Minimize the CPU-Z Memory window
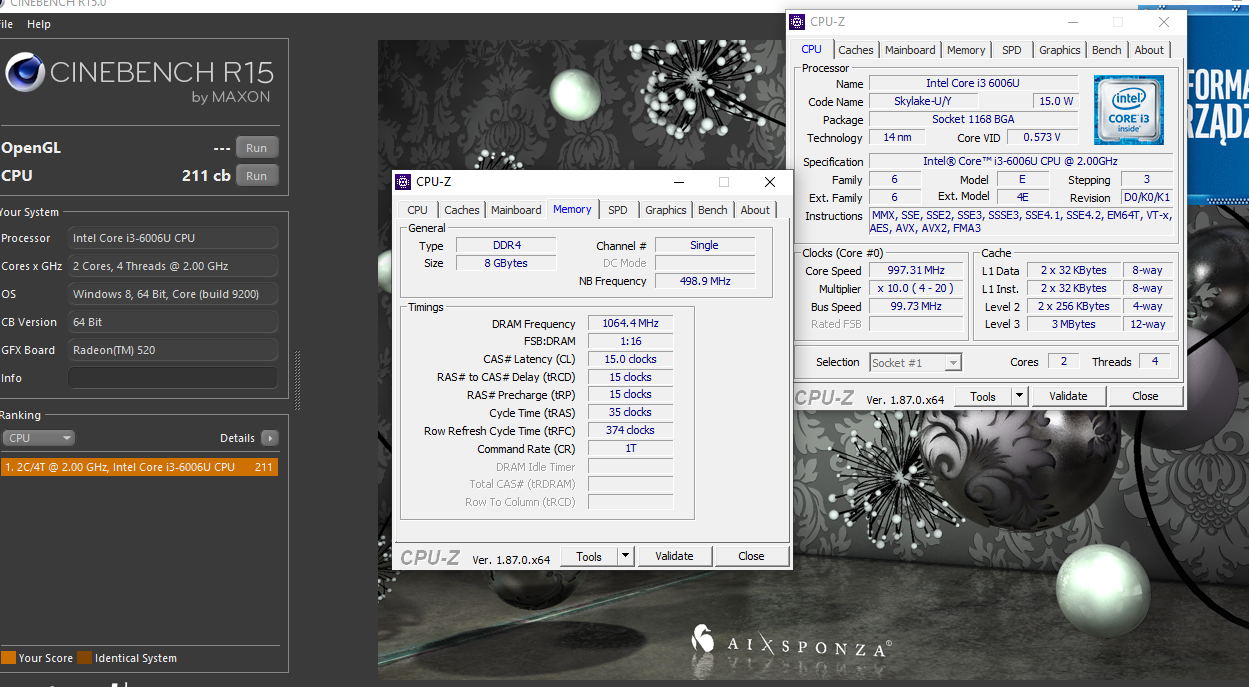Viewport: 1249px width, 687px height. (x=678, y=182)
